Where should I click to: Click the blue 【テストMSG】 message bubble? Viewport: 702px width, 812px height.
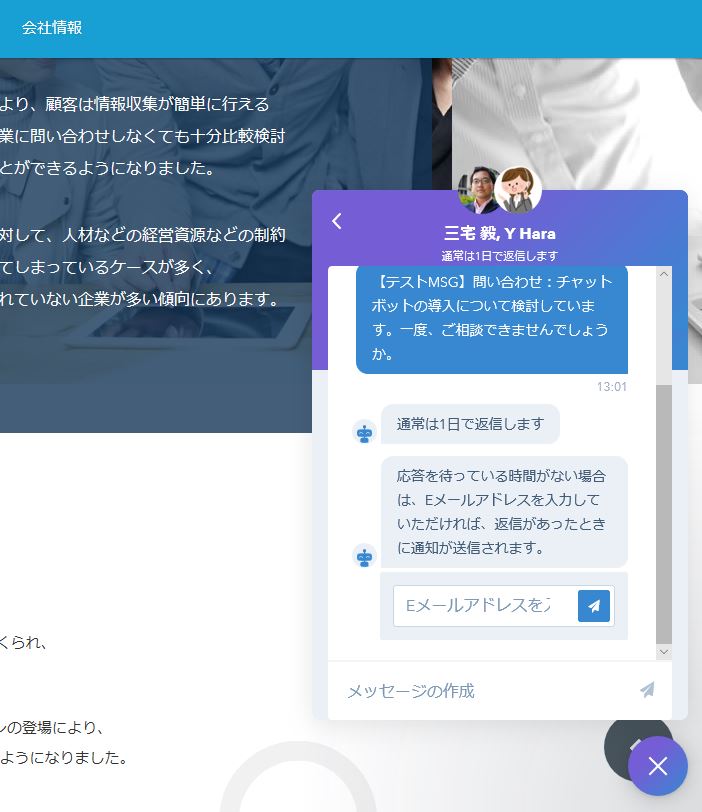click(x=491, y=318)
